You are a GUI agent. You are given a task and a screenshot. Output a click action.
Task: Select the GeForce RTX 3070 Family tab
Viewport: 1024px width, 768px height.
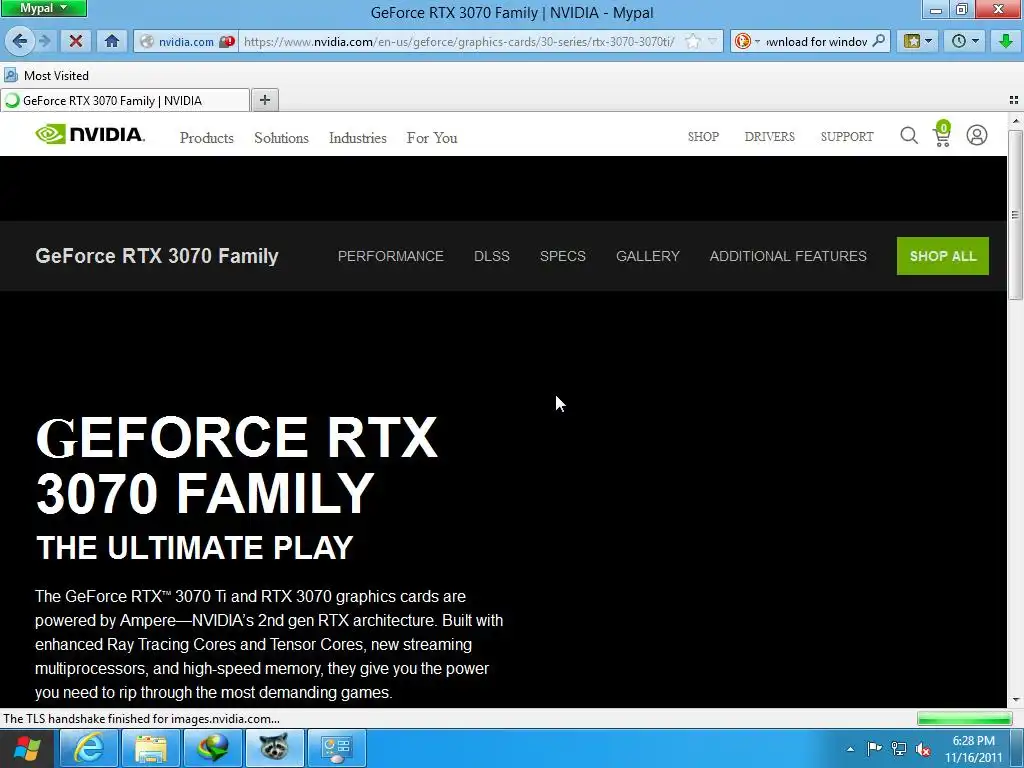point(124,101)
